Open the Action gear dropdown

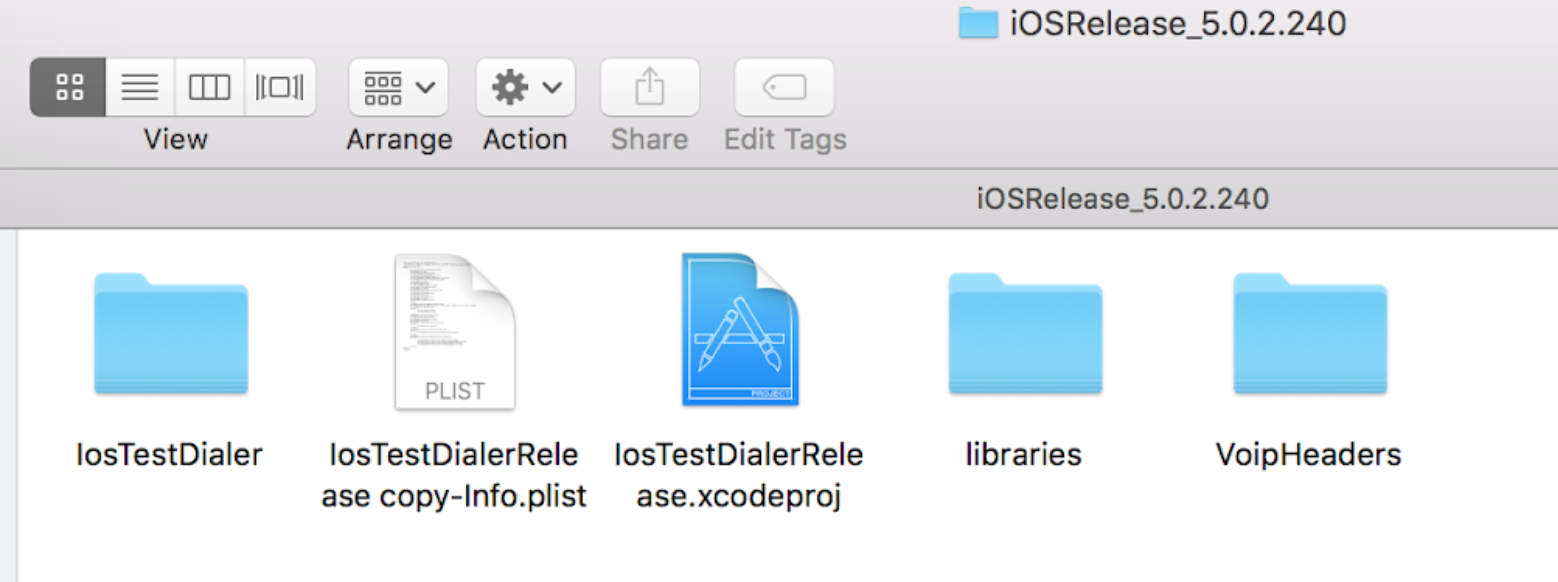[x=525, y=88]
